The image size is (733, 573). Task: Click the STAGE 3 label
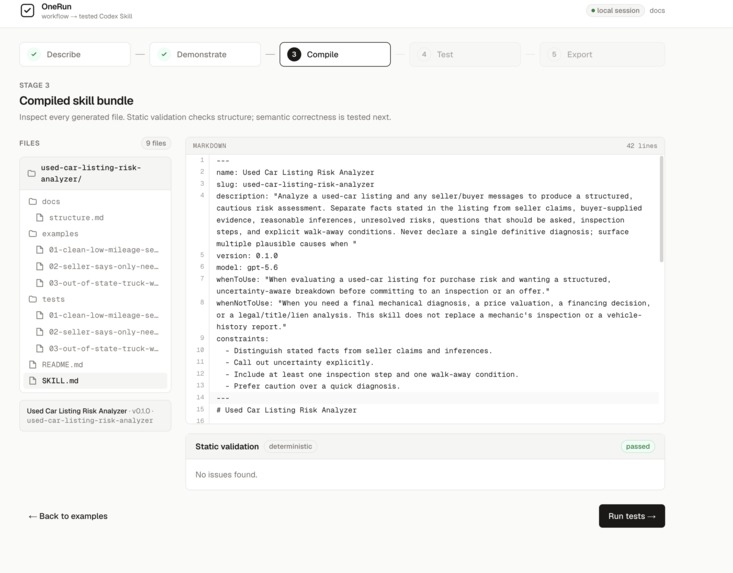coord(34,85)
